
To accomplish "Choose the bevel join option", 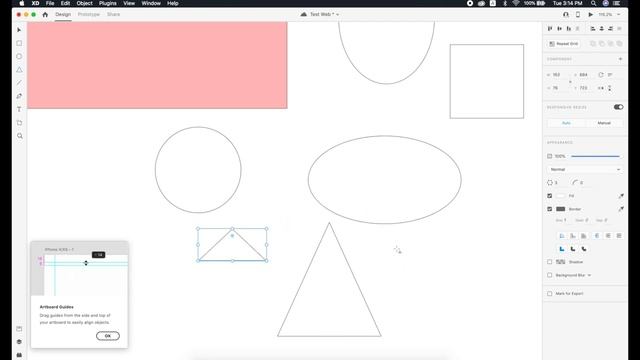I will point(584,249).
